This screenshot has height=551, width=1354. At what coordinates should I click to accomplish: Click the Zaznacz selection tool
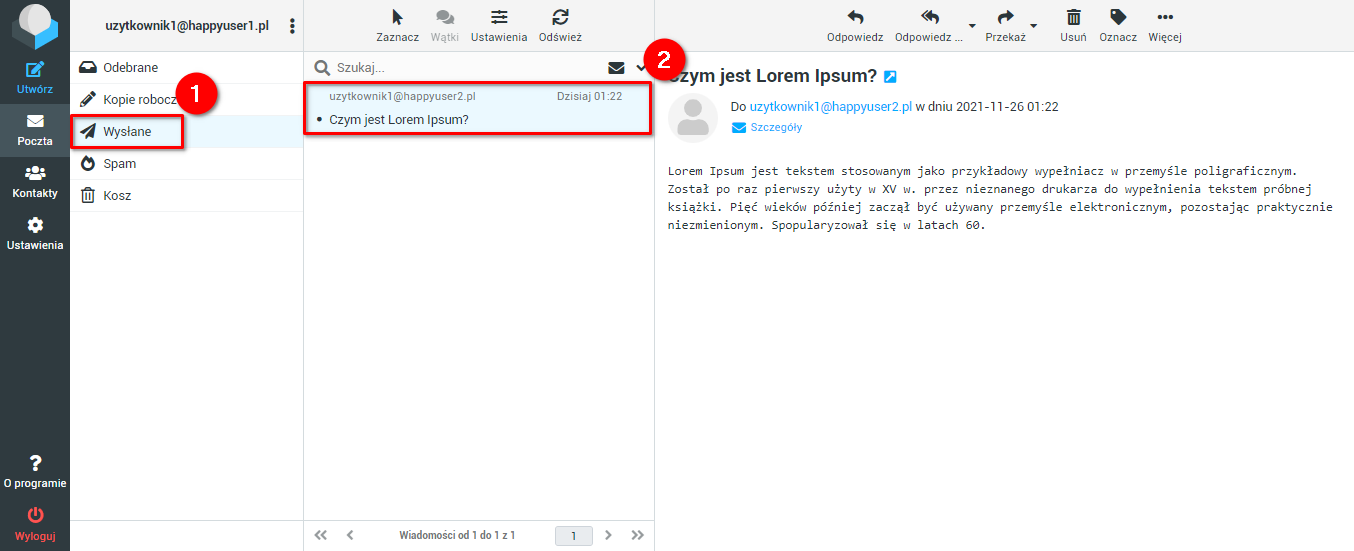[x=397, y=26]
